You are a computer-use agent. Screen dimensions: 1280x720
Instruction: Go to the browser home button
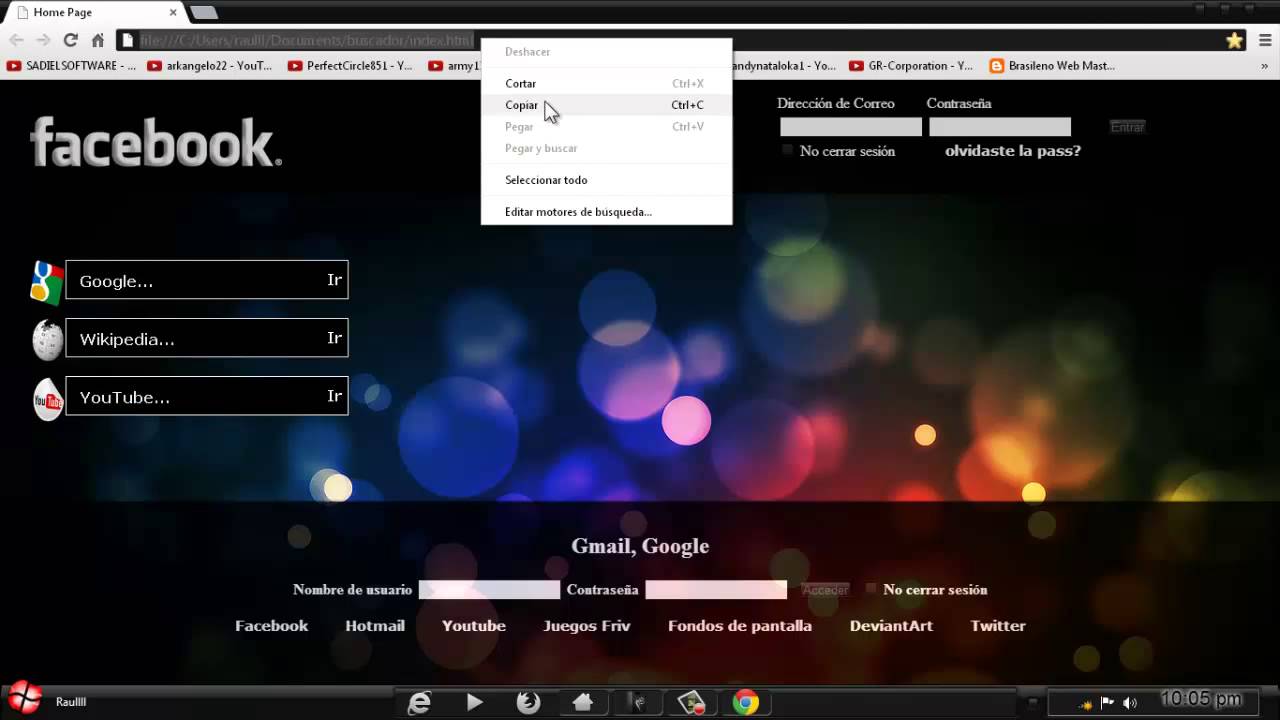[x=97, y=40]
